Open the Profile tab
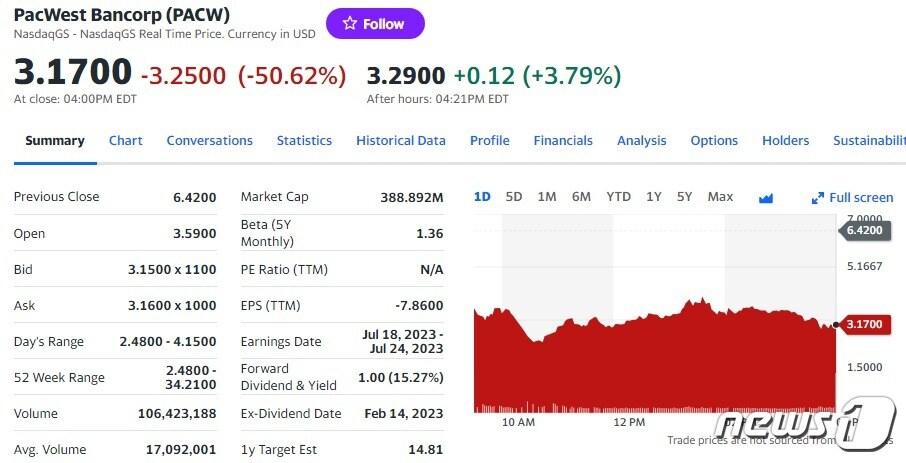The height and width of the screenshot is (463, 906). (x=489, y=141)
